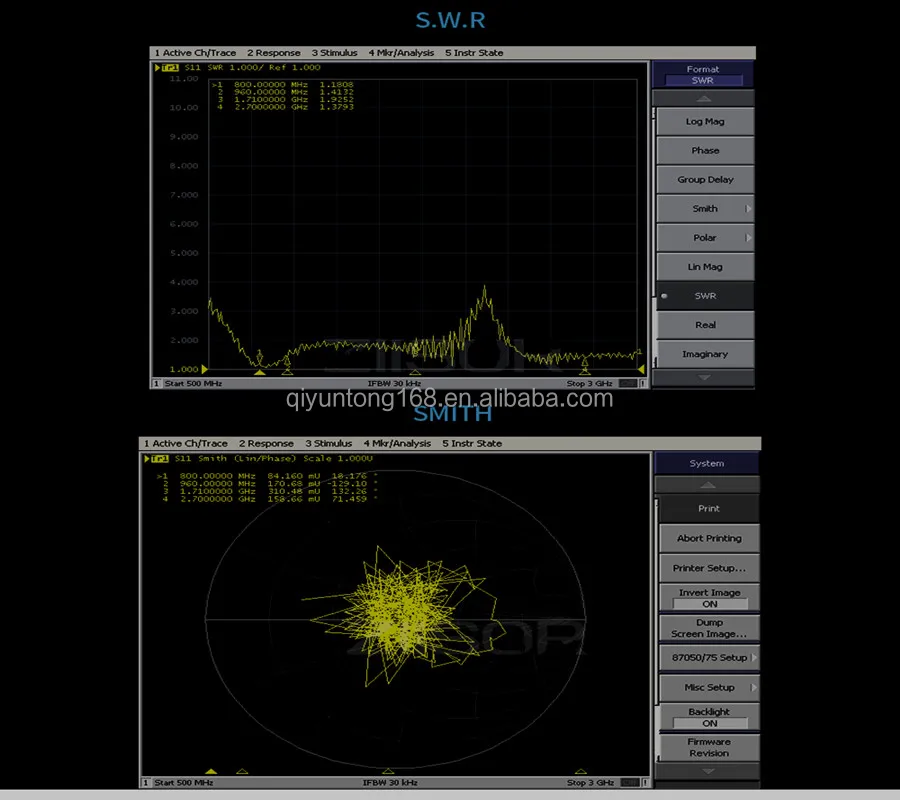Click marker 3 readout 1.7100000 GHz 1.9252
Image resolution: width=900 pixels, height=800 pixels.
(x=285, y=99)
